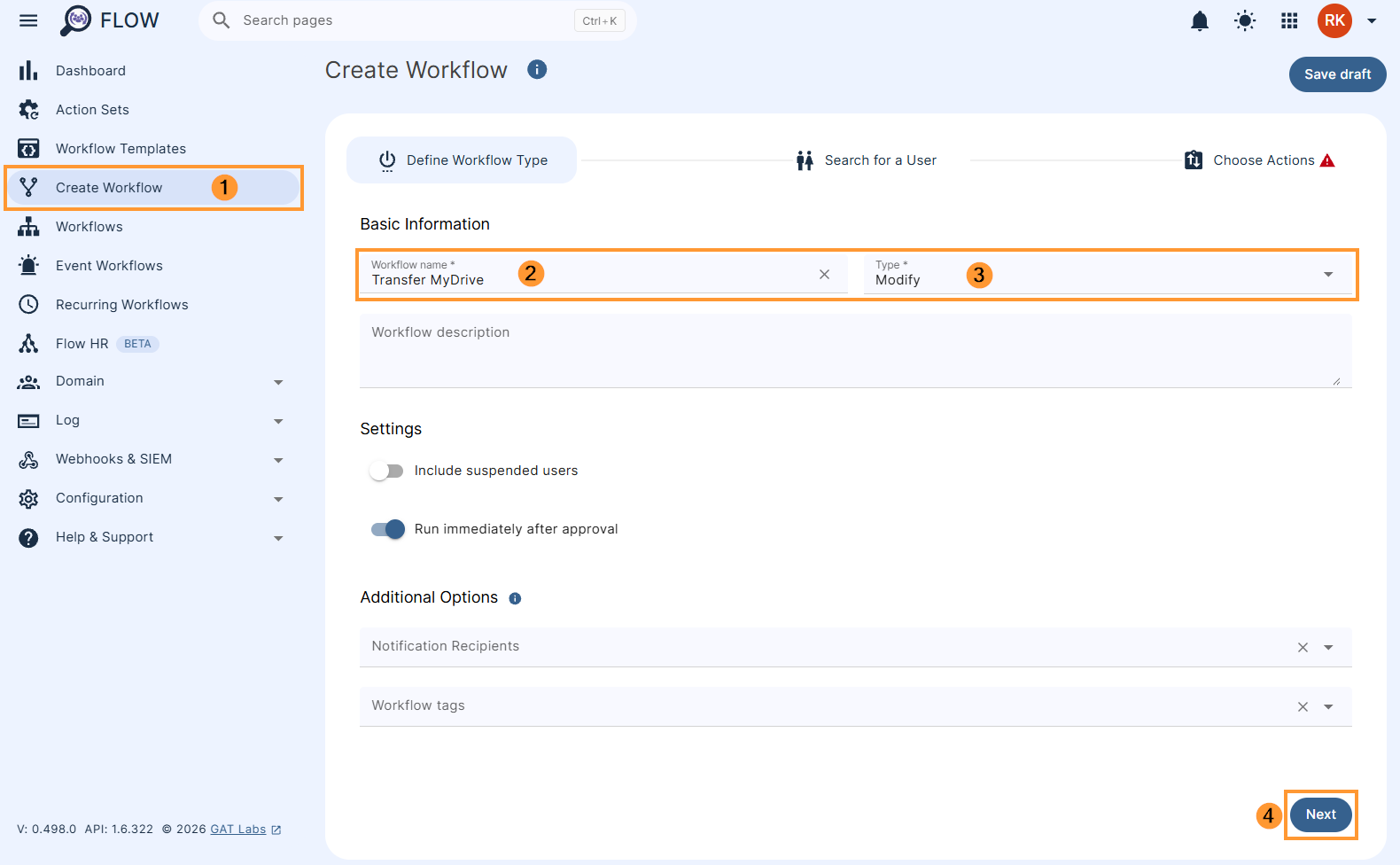
Task: Click the search magnifier icon
Action: [222, 20]
